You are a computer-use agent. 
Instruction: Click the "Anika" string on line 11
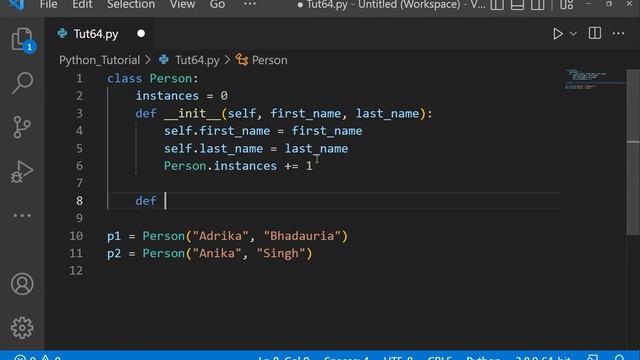click(x=217, y=253)
